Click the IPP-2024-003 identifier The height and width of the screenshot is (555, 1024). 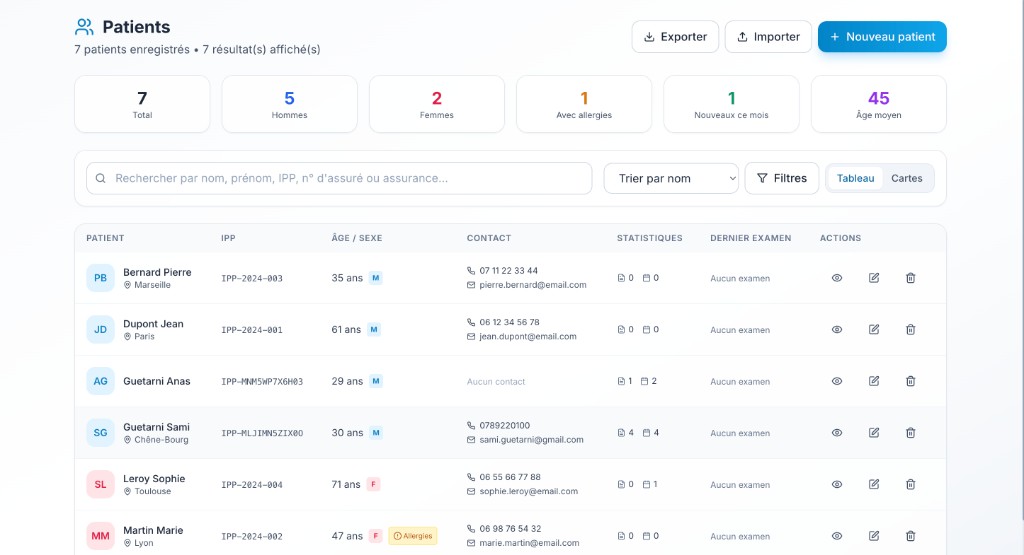click(252, 278)
